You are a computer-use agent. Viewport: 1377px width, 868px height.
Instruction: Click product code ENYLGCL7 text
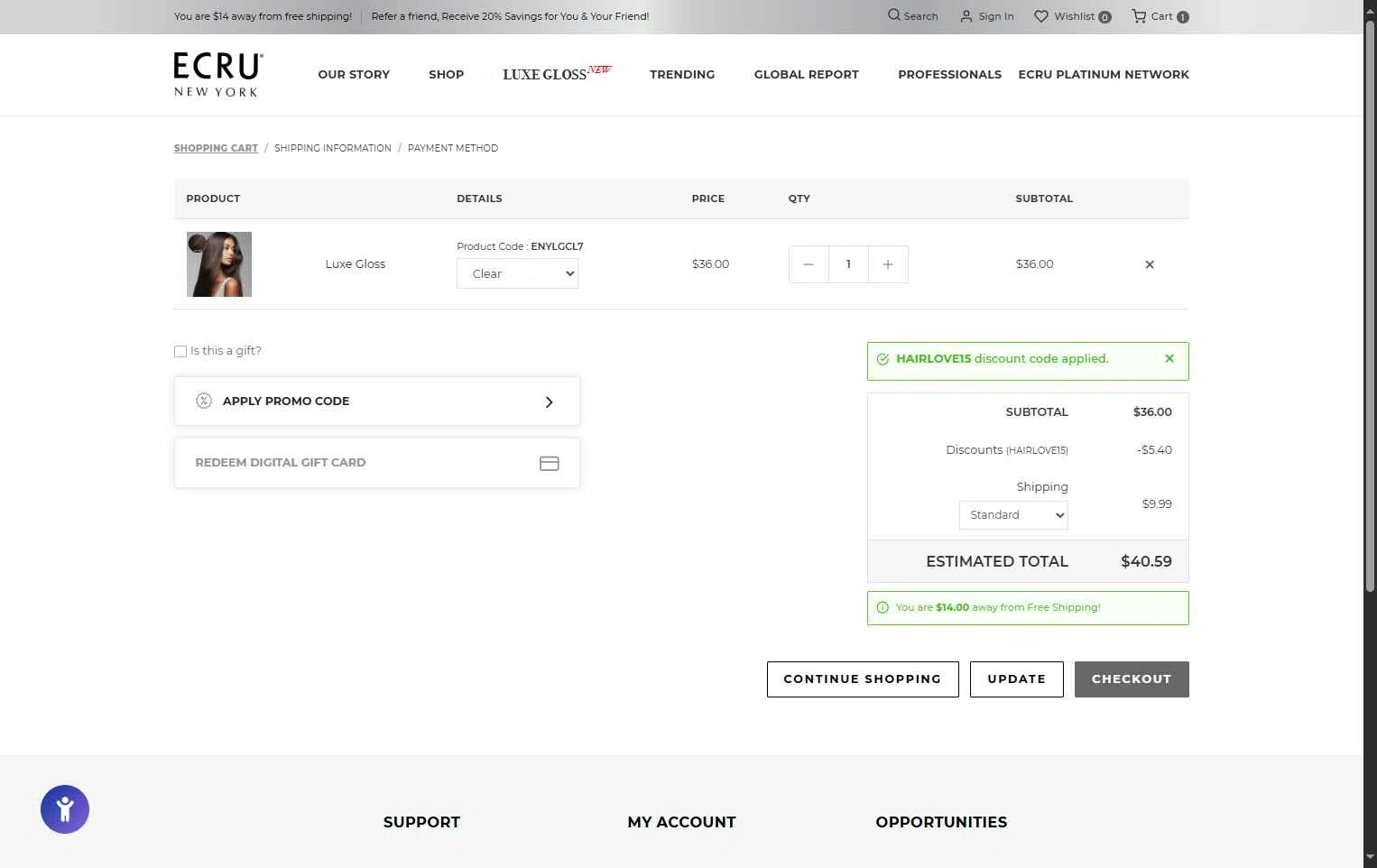557,246
